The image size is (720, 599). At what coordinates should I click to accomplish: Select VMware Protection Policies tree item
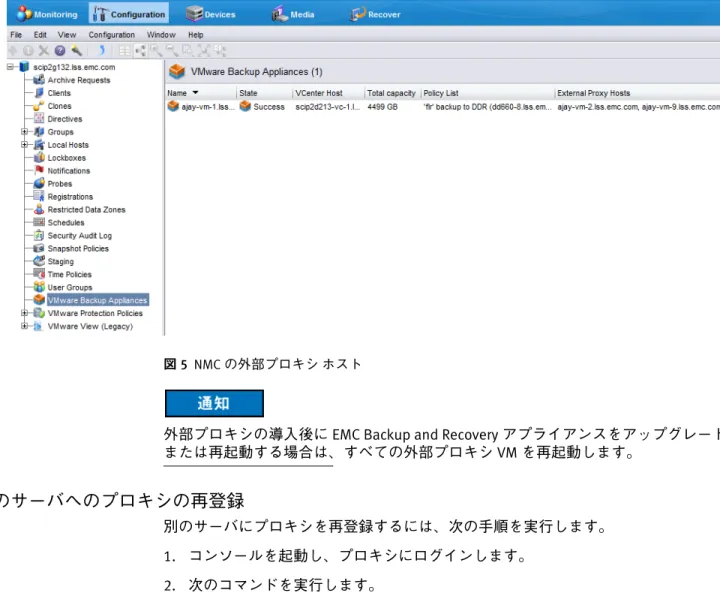95,313
